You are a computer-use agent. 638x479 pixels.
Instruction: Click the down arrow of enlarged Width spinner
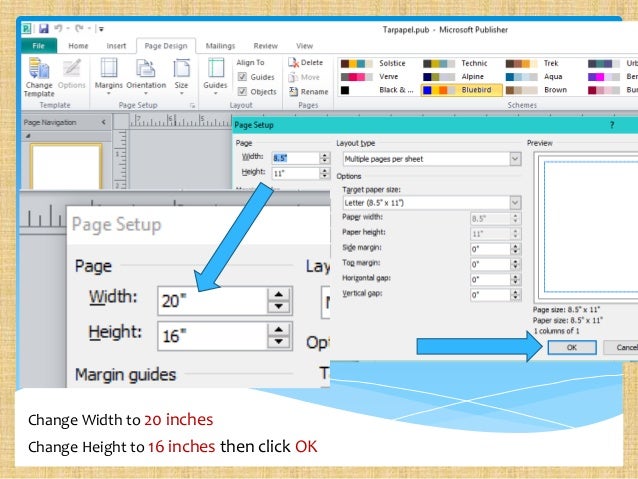pos(279,307)
